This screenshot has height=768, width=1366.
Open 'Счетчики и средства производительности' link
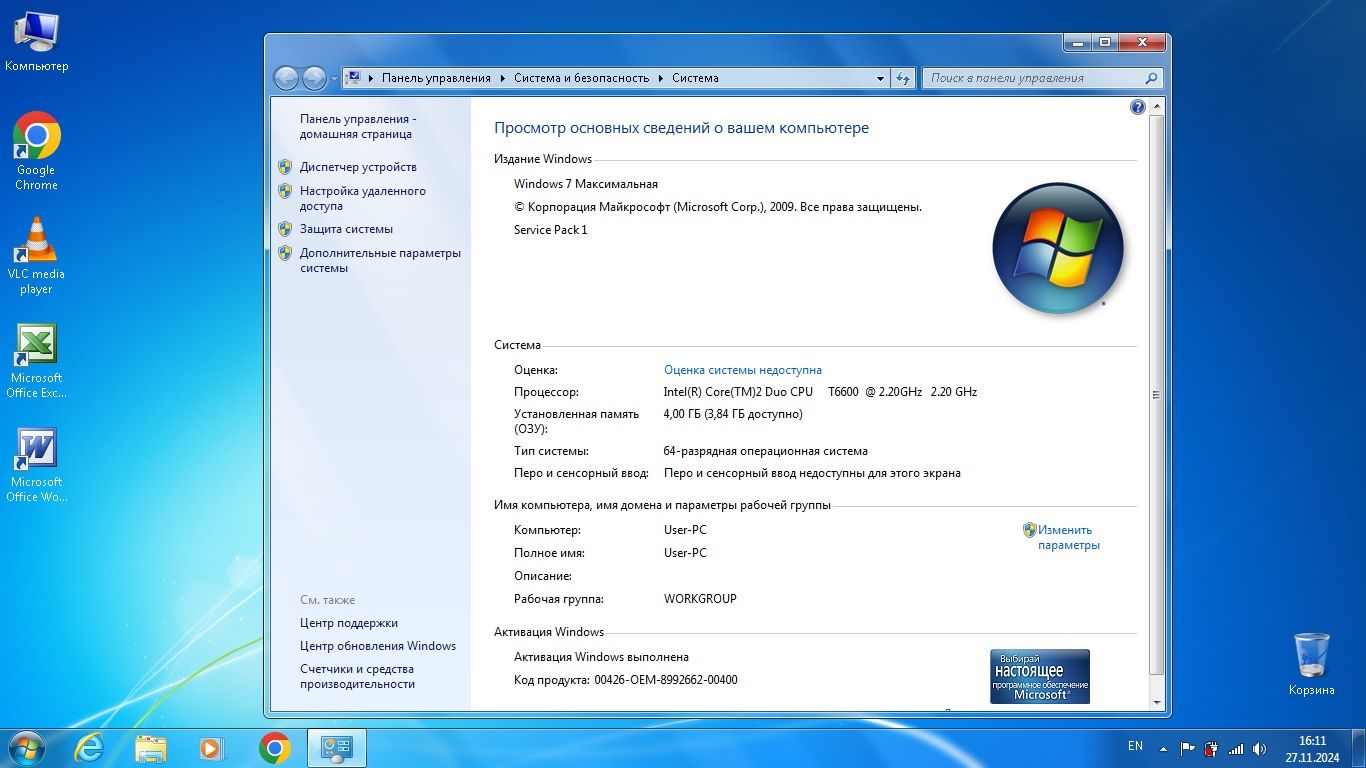[x=357, y=677]
